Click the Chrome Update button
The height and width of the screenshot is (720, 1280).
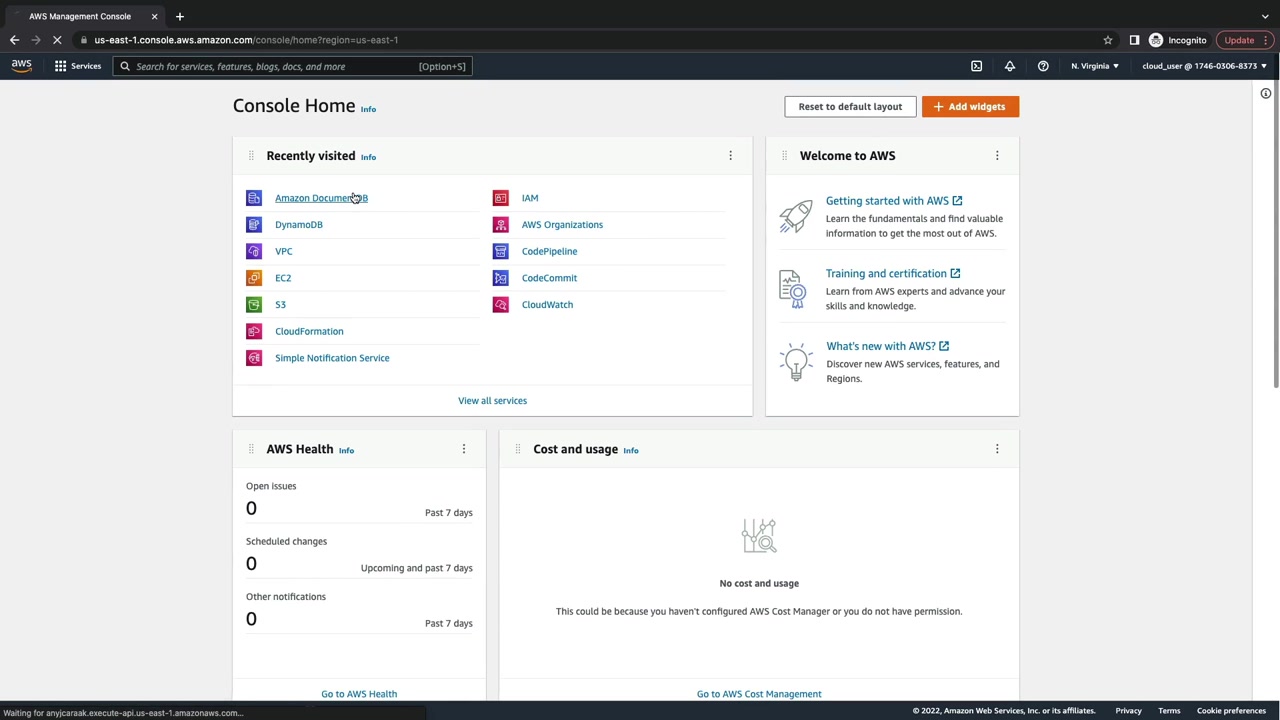(x=1239, y=40)
